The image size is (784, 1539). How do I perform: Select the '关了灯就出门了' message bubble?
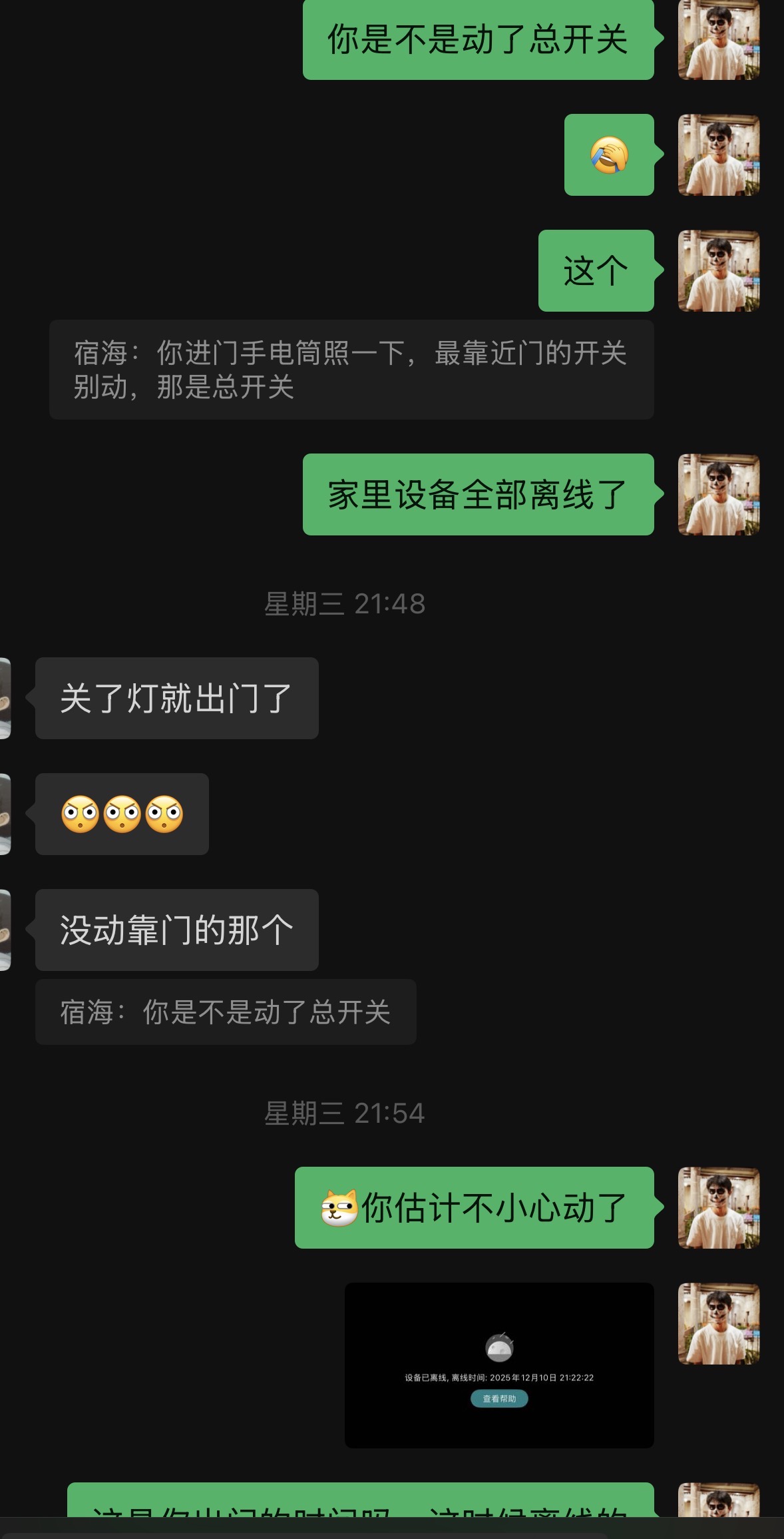[x=177, y=698]
